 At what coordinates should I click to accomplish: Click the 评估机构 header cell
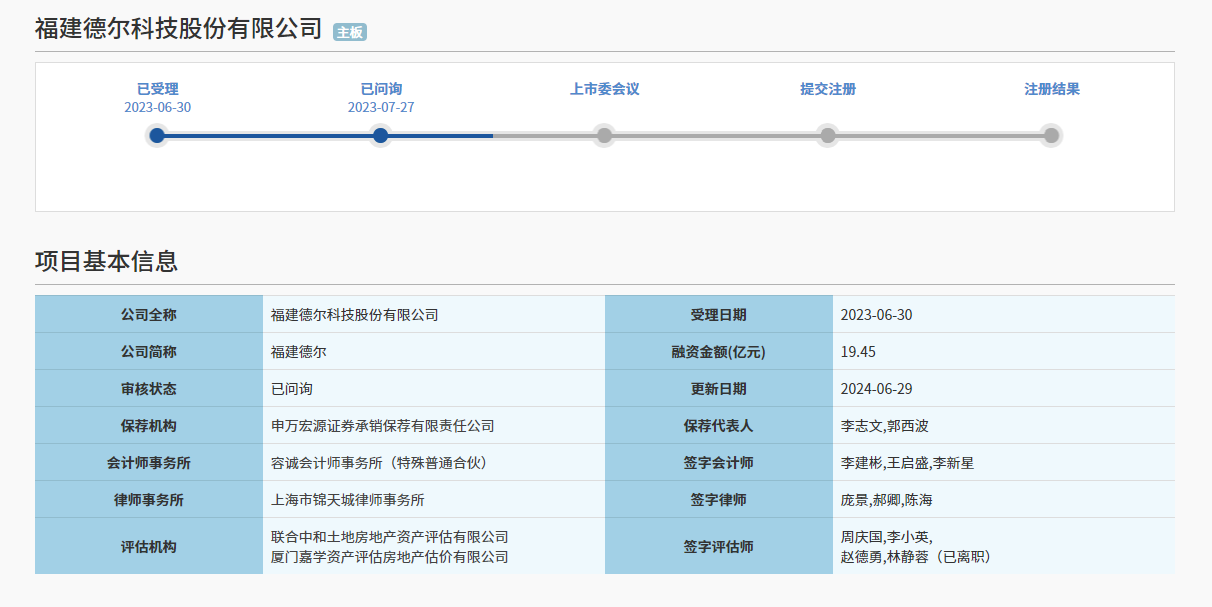tap(149, 546)
